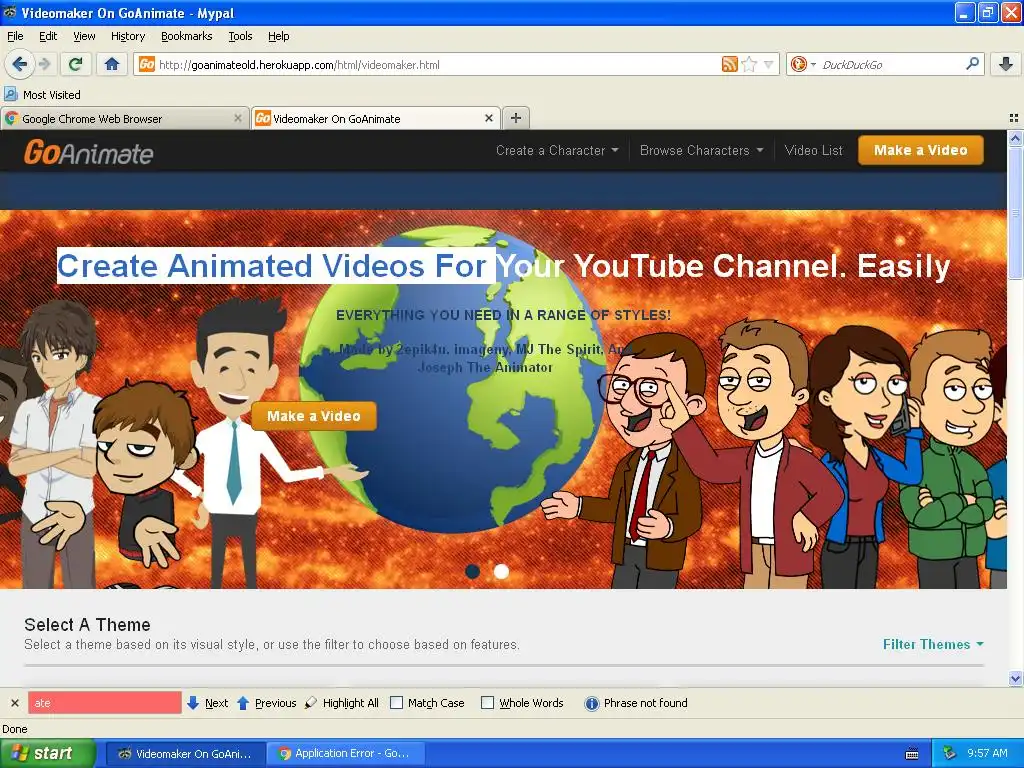Open the Video List link

coord(813,150)
